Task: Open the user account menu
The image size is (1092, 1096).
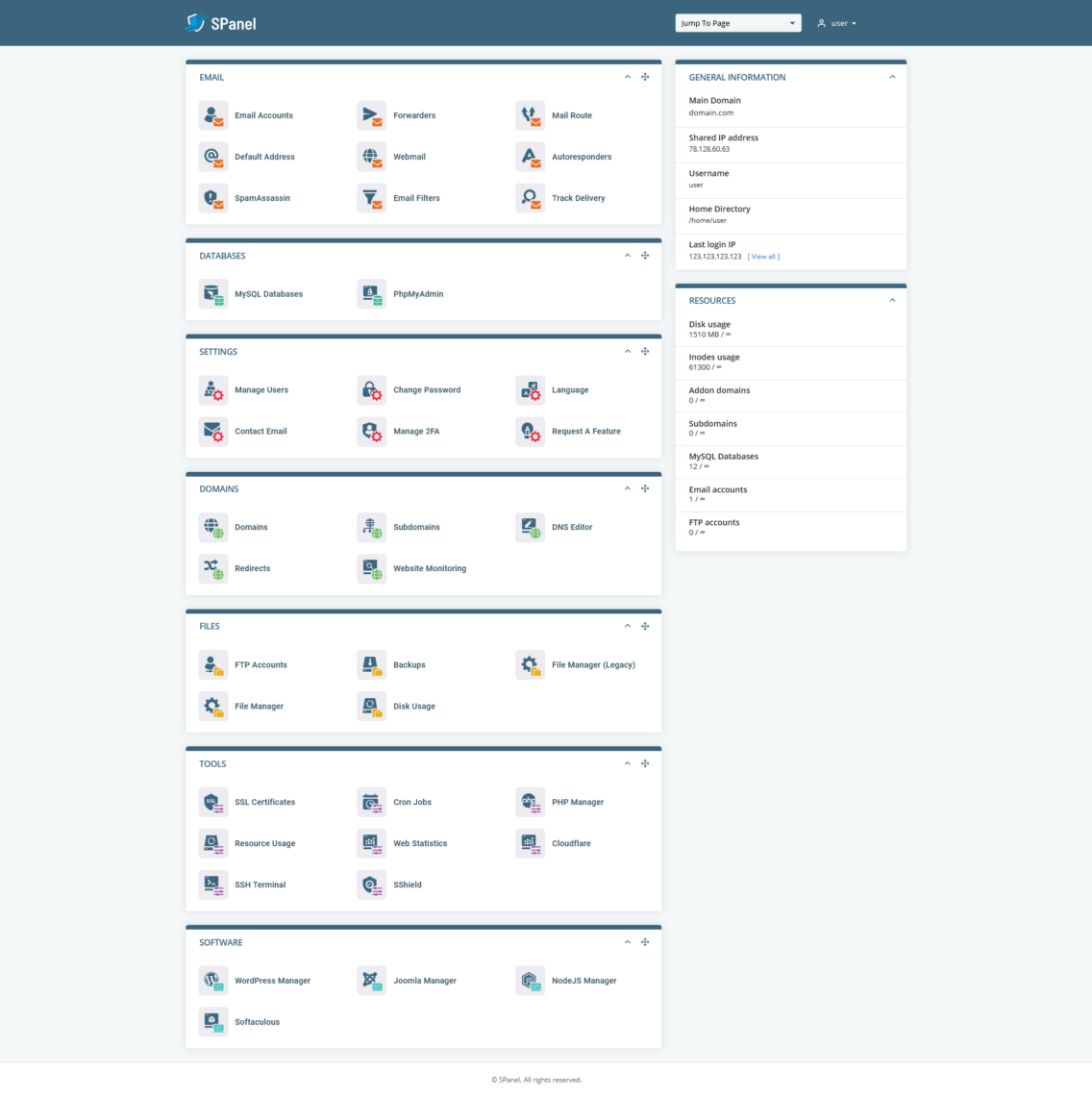Action: [835, 22]
